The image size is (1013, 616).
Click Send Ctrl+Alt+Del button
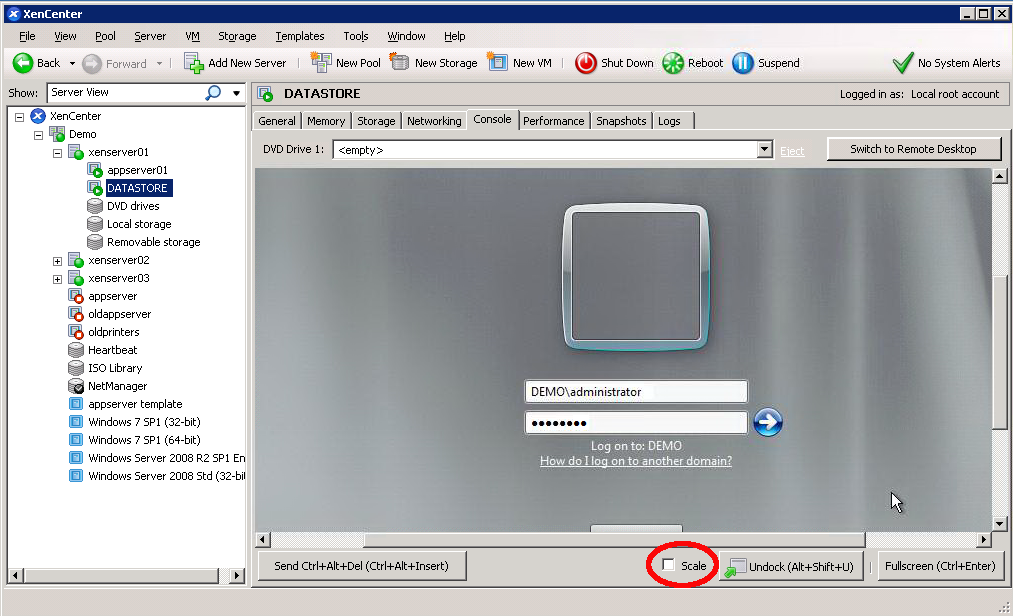pyautogui.click(x=361, y=566)
